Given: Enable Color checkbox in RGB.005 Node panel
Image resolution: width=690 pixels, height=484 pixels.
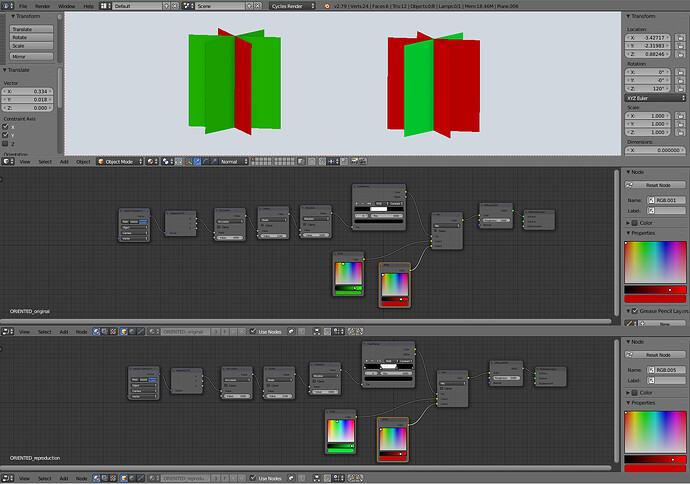Looking at the screenshot, I should click(x=635, y=392).
